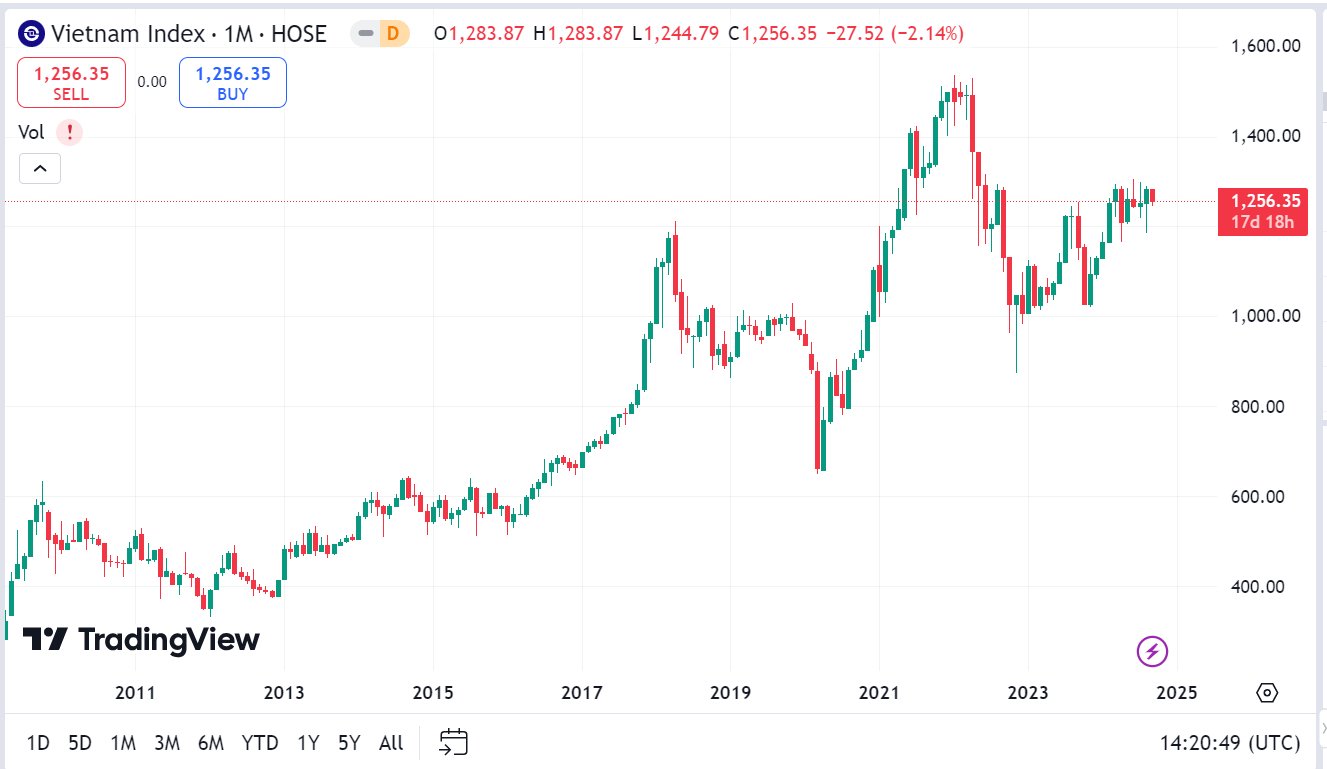
Task: Select the 3M time range
Action: pyautogui.click(x=167, y=743)
